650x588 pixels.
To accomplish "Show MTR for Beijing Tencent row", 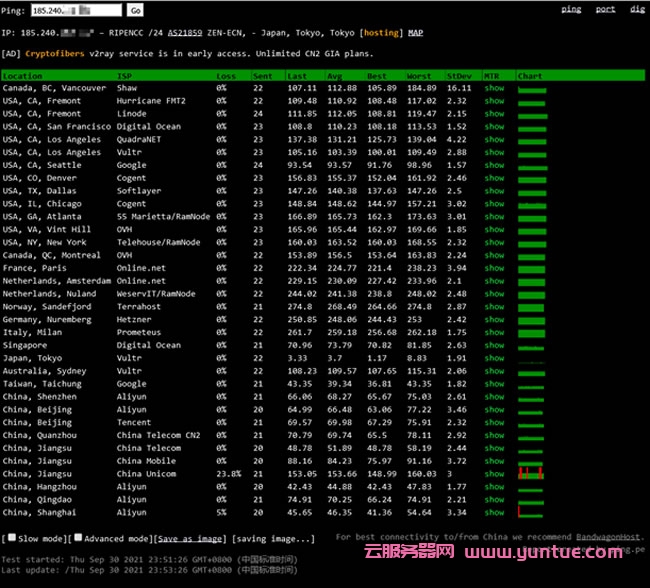I will click(x=494, y=422).
